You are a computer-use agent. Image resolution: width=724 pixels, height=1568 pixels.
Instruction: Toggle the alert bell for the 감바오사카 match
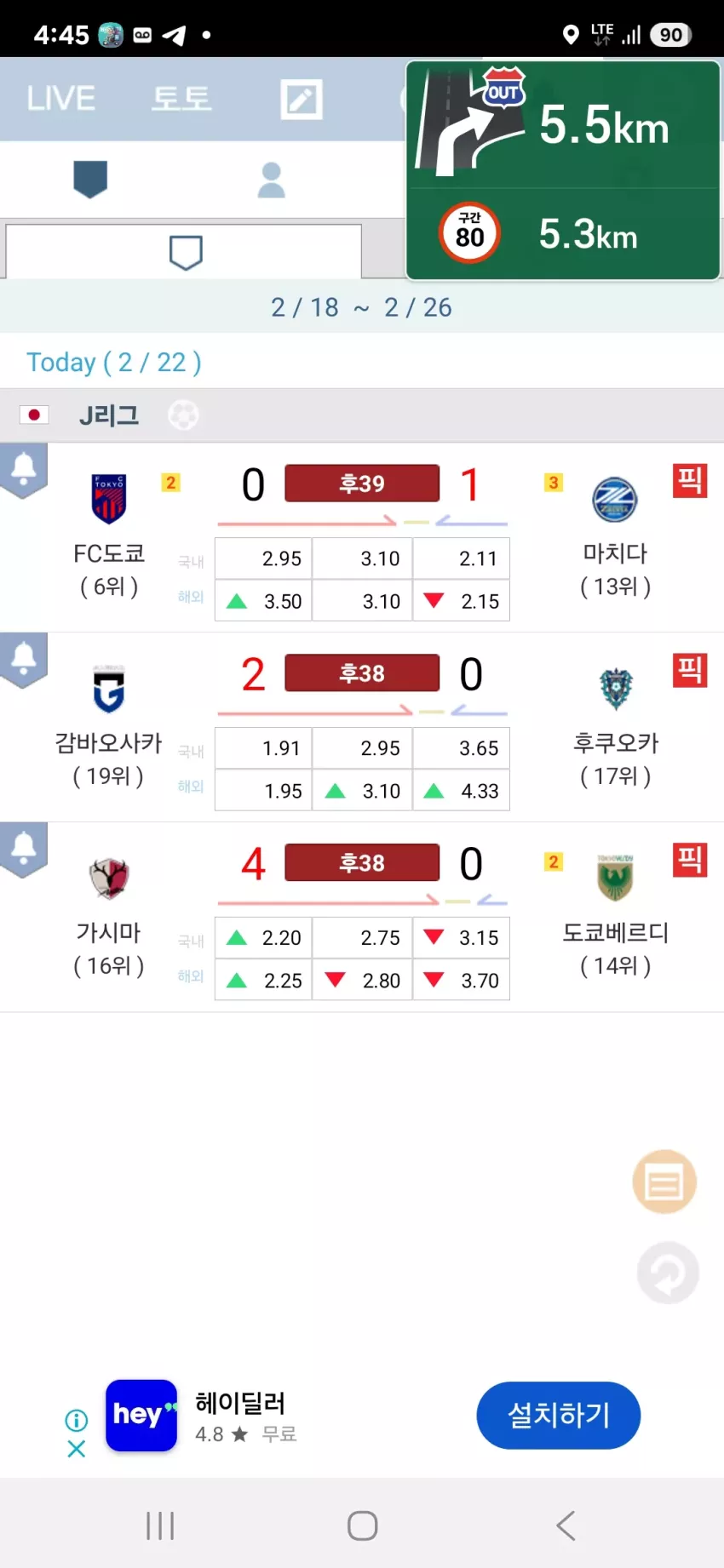click(23, 660)
